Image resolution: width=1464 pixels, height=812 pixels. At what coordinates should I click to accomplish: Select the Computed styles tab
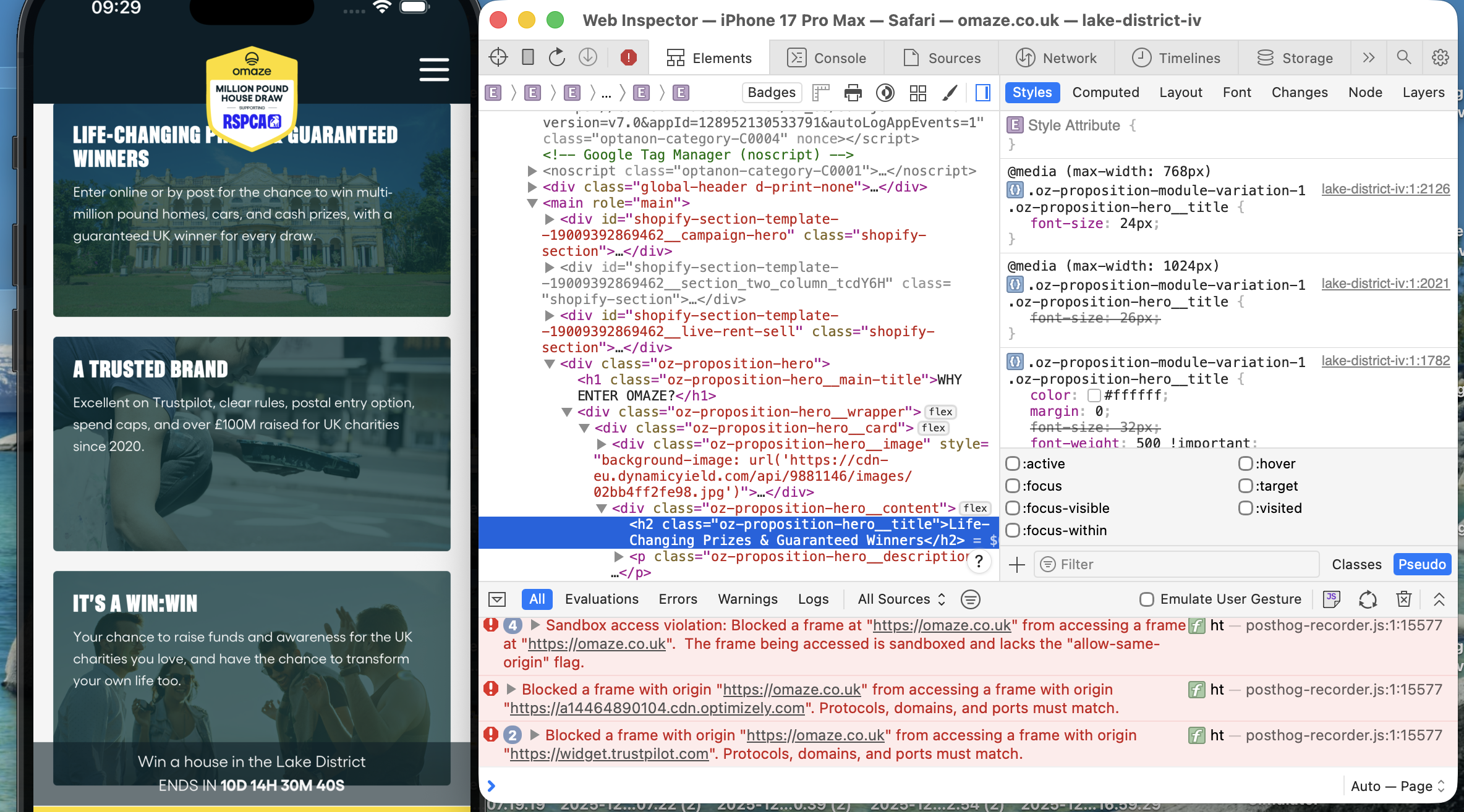click(x=1105, y=92)
